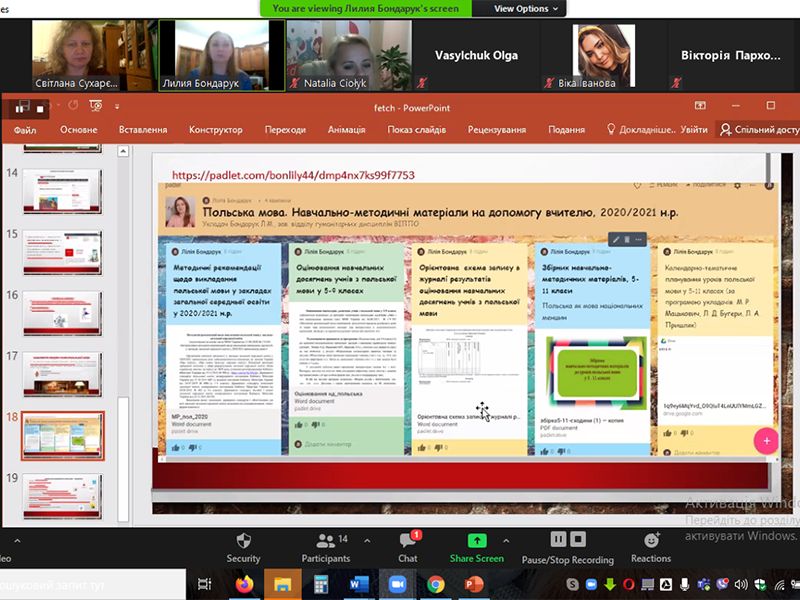Switch to the Показ слайдів ribbon tab
Viewport: 800px width, 600px height.
(x=416, y=130)
